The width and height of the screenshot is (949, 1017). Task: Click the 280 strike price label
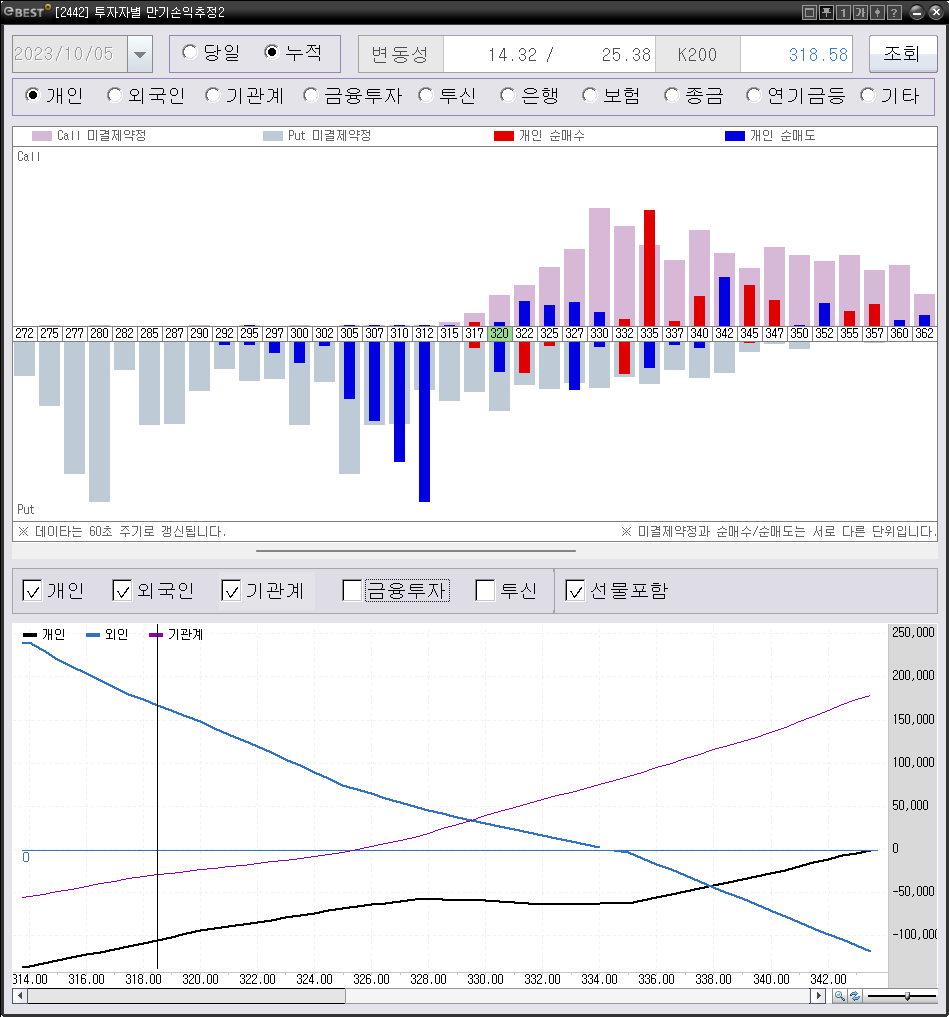[x=99, y=333]
